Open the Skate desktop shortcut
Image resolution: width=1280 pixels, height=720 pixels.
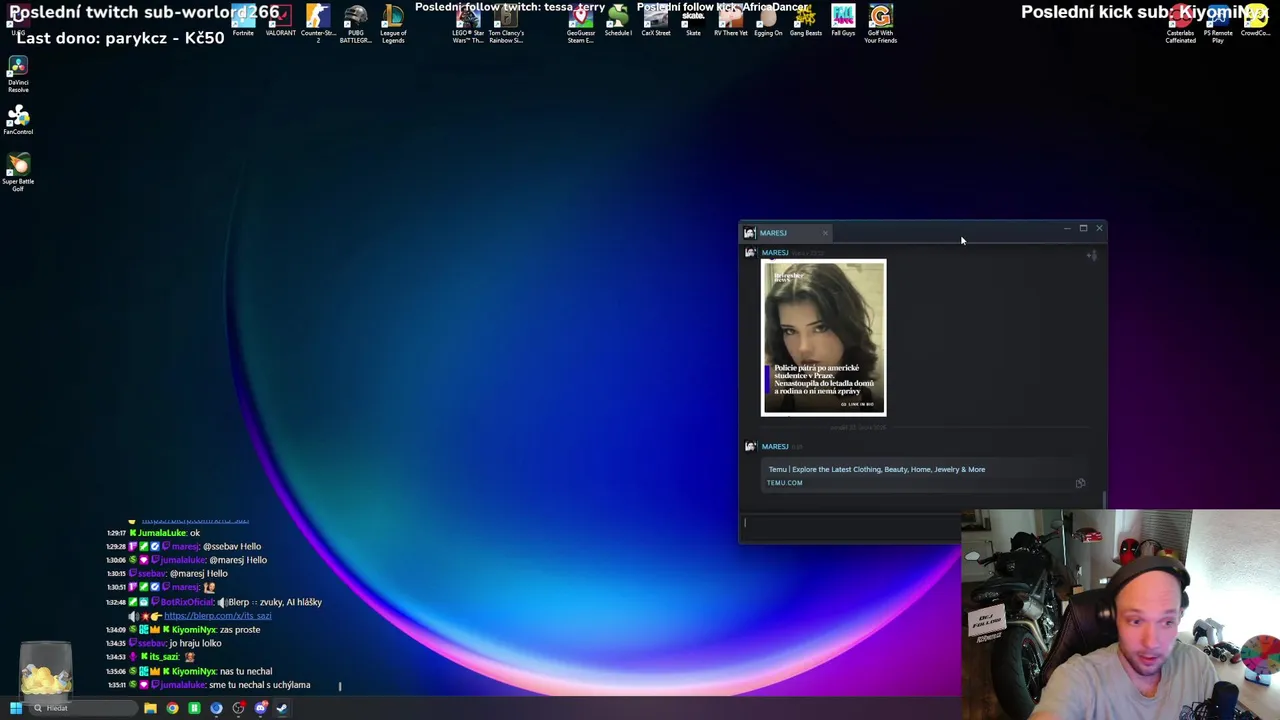point(693,20)
